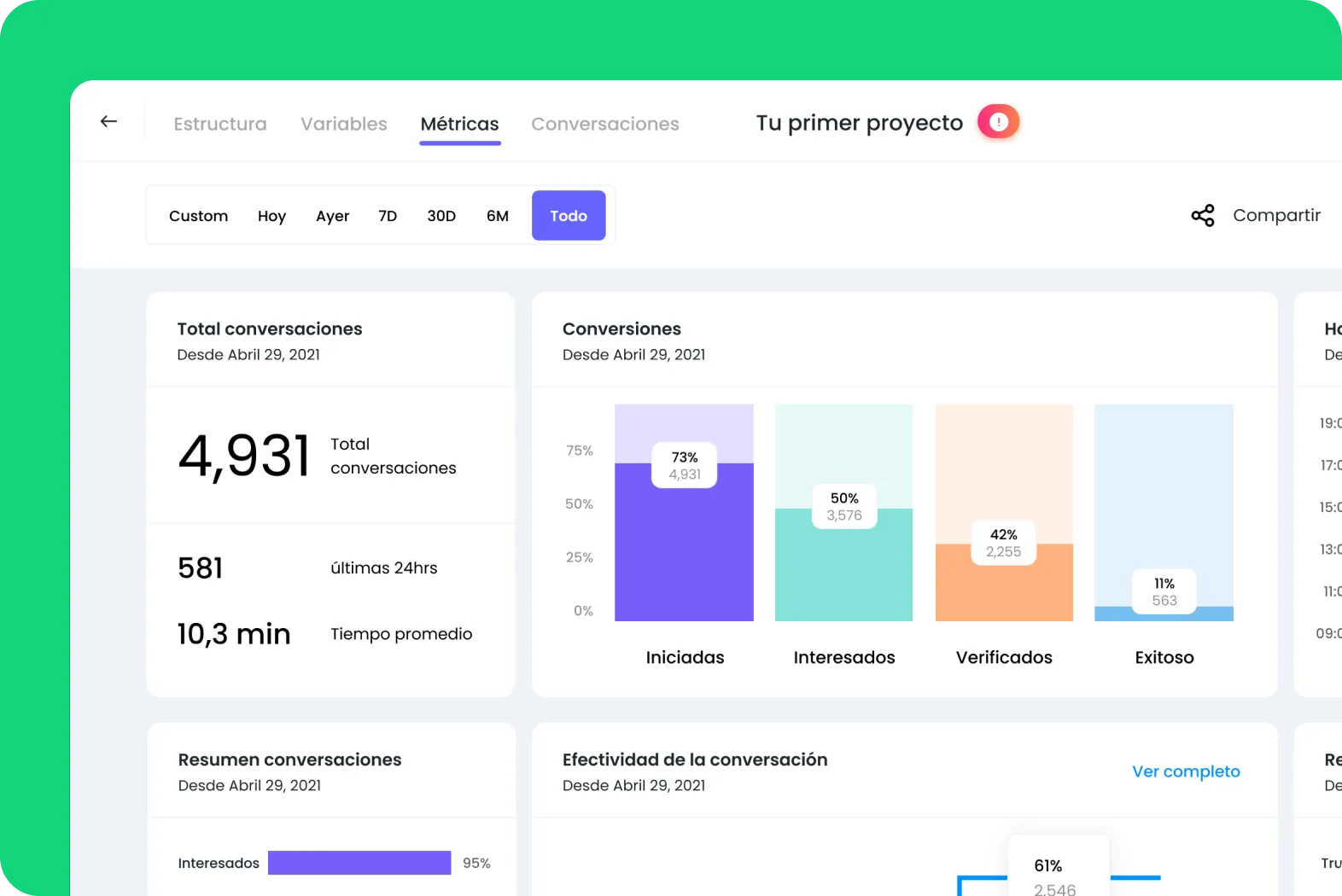Click the 61% tooltip in Efectividad chart

tap(1059, 866)
